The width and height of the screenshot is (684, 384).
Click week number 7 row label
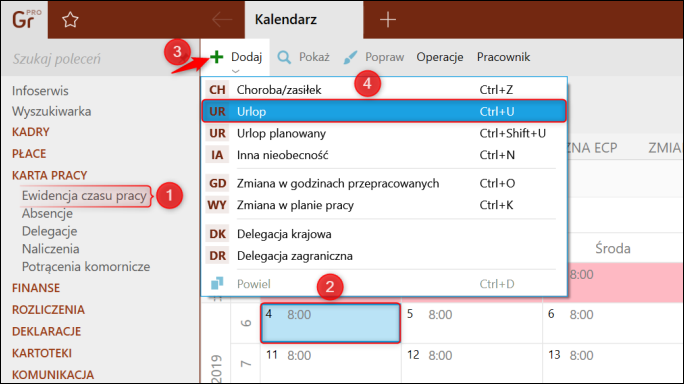click(x=246, y=363)
